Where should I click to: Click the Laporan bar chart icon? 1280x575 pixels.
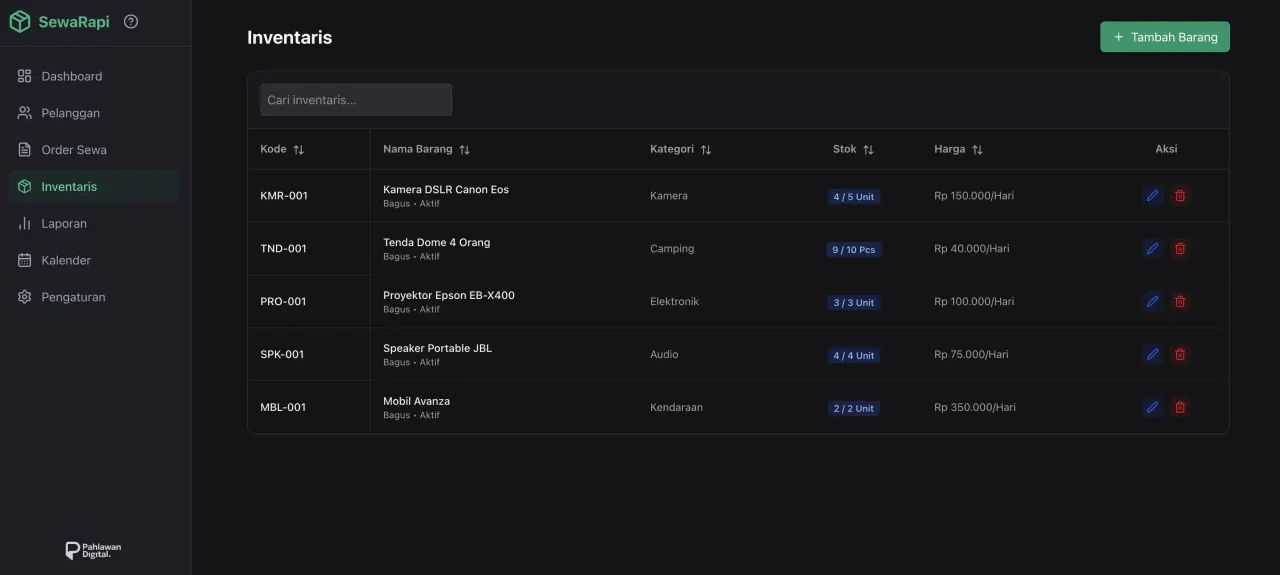click(25, 224)
